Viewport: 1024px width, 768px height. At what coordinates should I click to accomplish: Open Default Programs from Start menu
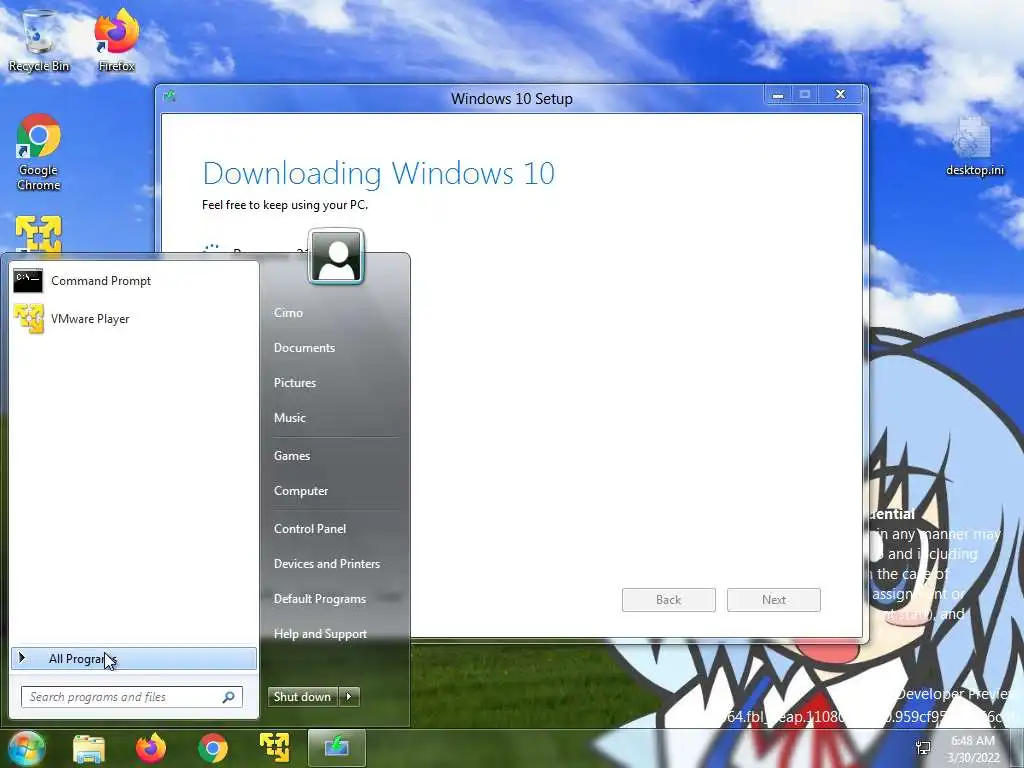(319, 599)
